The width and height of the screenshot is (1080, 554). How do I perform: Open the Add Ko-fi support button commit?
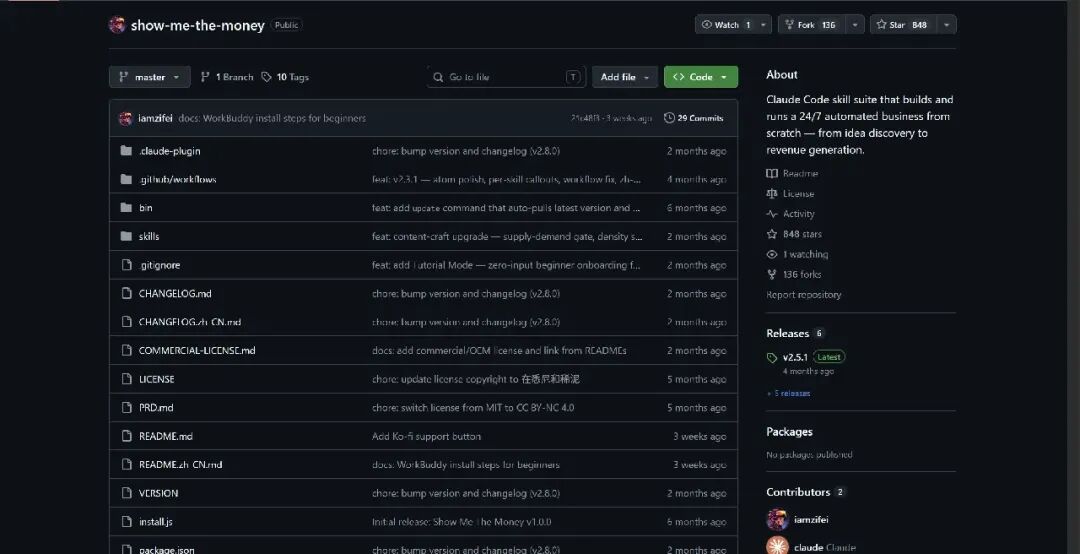click(426, 436)
